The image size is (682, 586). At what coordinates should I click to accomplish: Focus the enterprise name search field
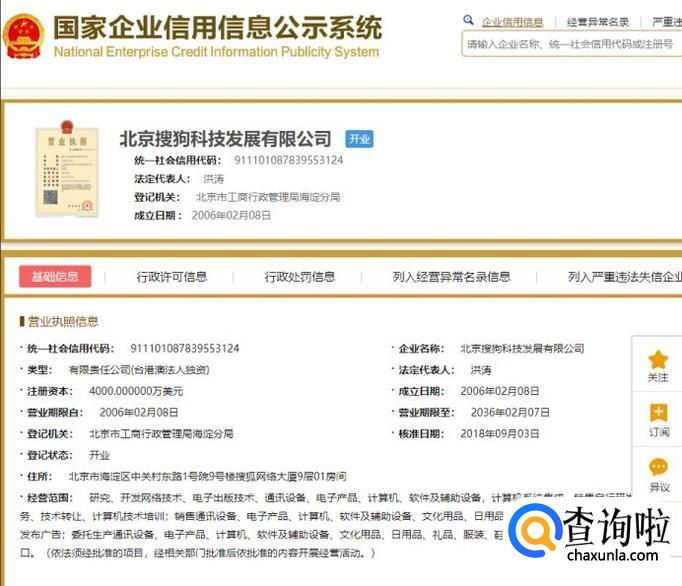pyautogui.click(x=572, y=44)
